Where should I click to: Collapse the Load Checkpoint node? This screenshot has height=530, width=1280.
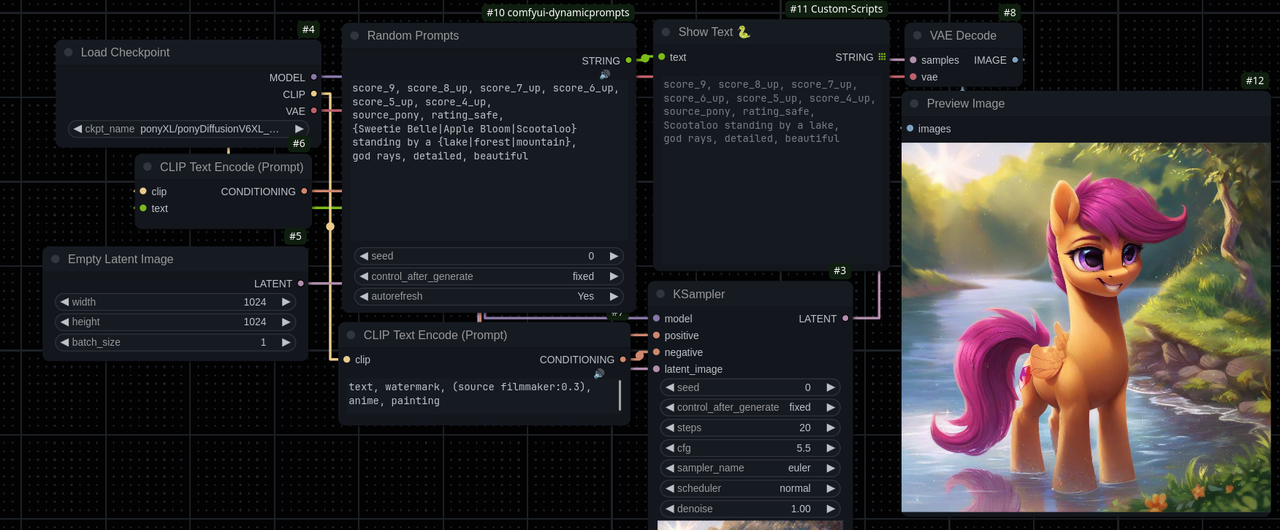coord(68,52)
